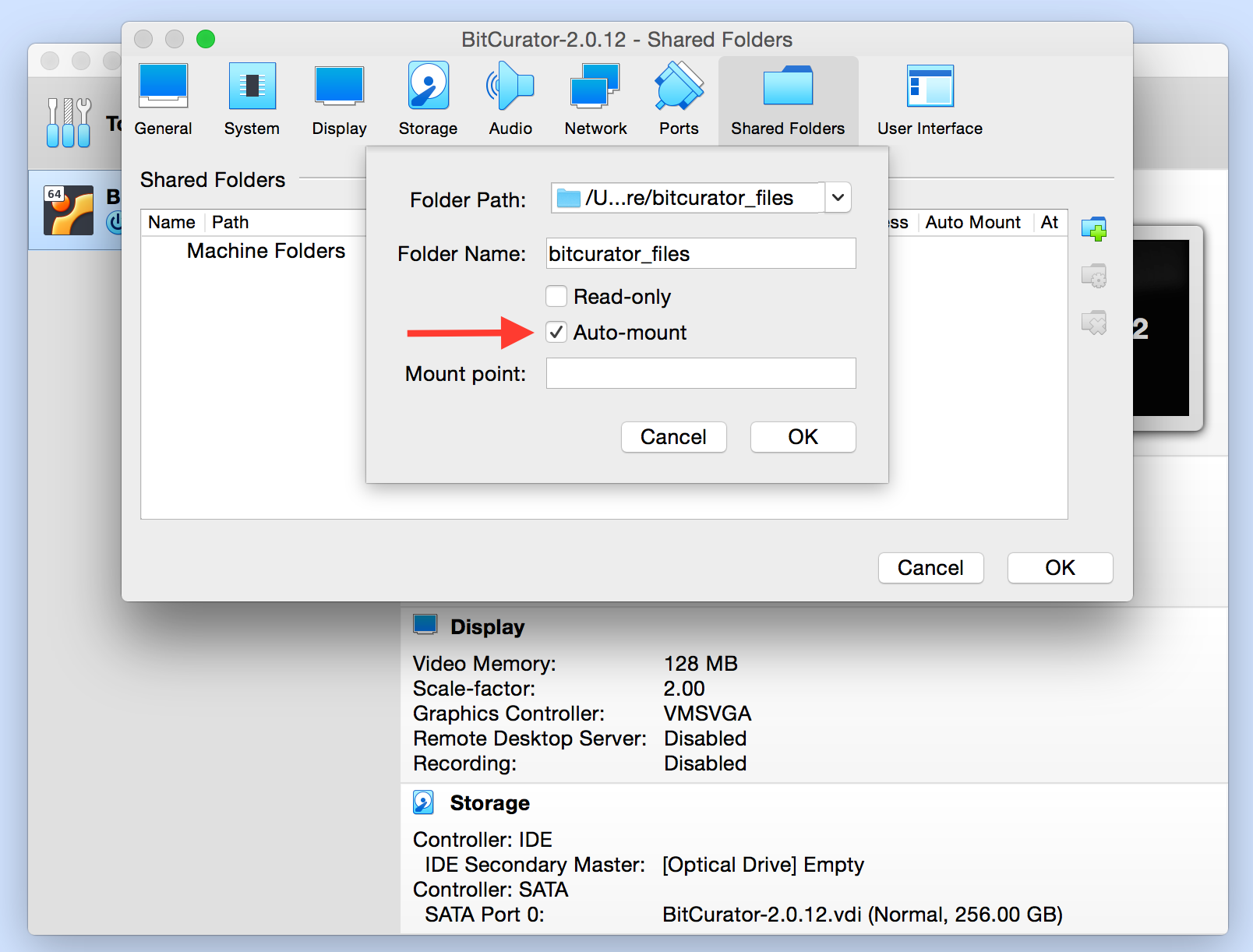Click the At column header
This screenshot has height=952, width=1253.
[x=1050, y=223]
